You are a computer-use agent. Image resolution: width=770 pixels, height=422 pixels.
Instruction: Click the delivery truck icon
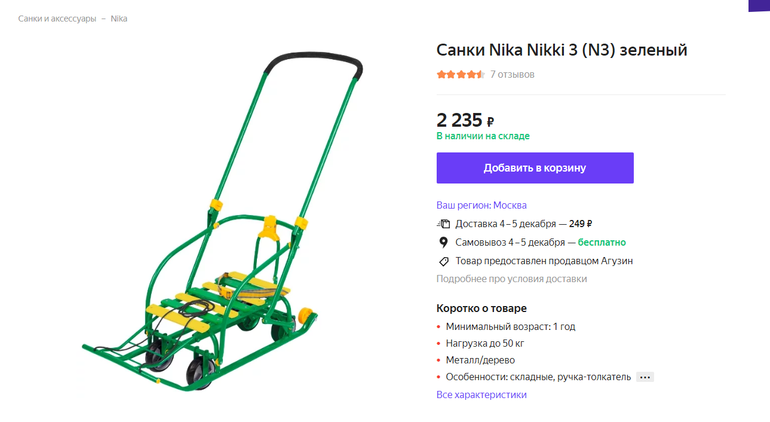coord(443,224)
